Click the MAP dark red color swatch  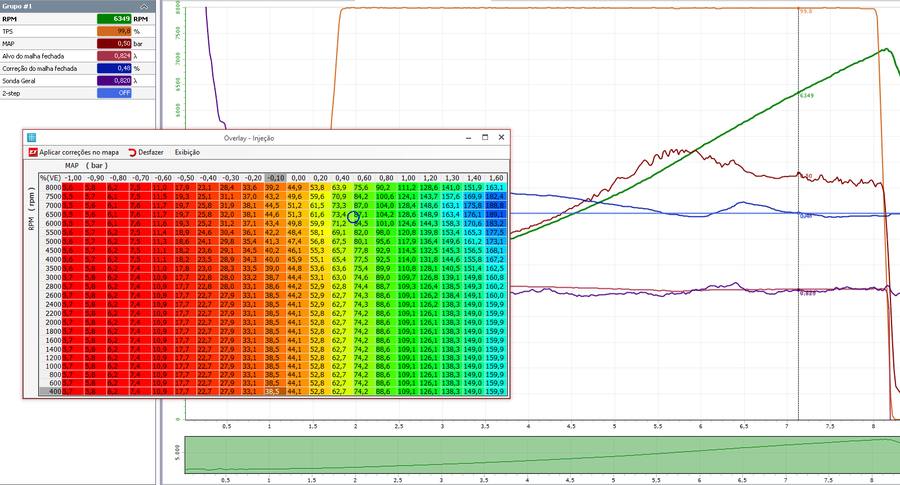(114, 44)
